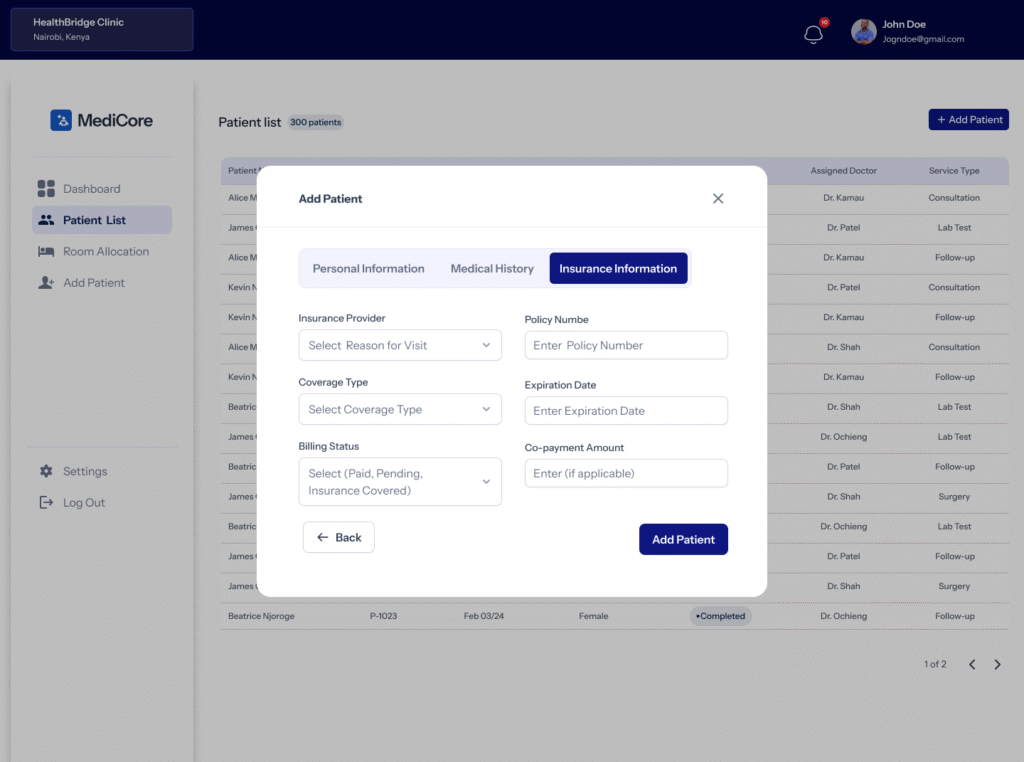Go to the previous page arrow

[x=972, y=664]
